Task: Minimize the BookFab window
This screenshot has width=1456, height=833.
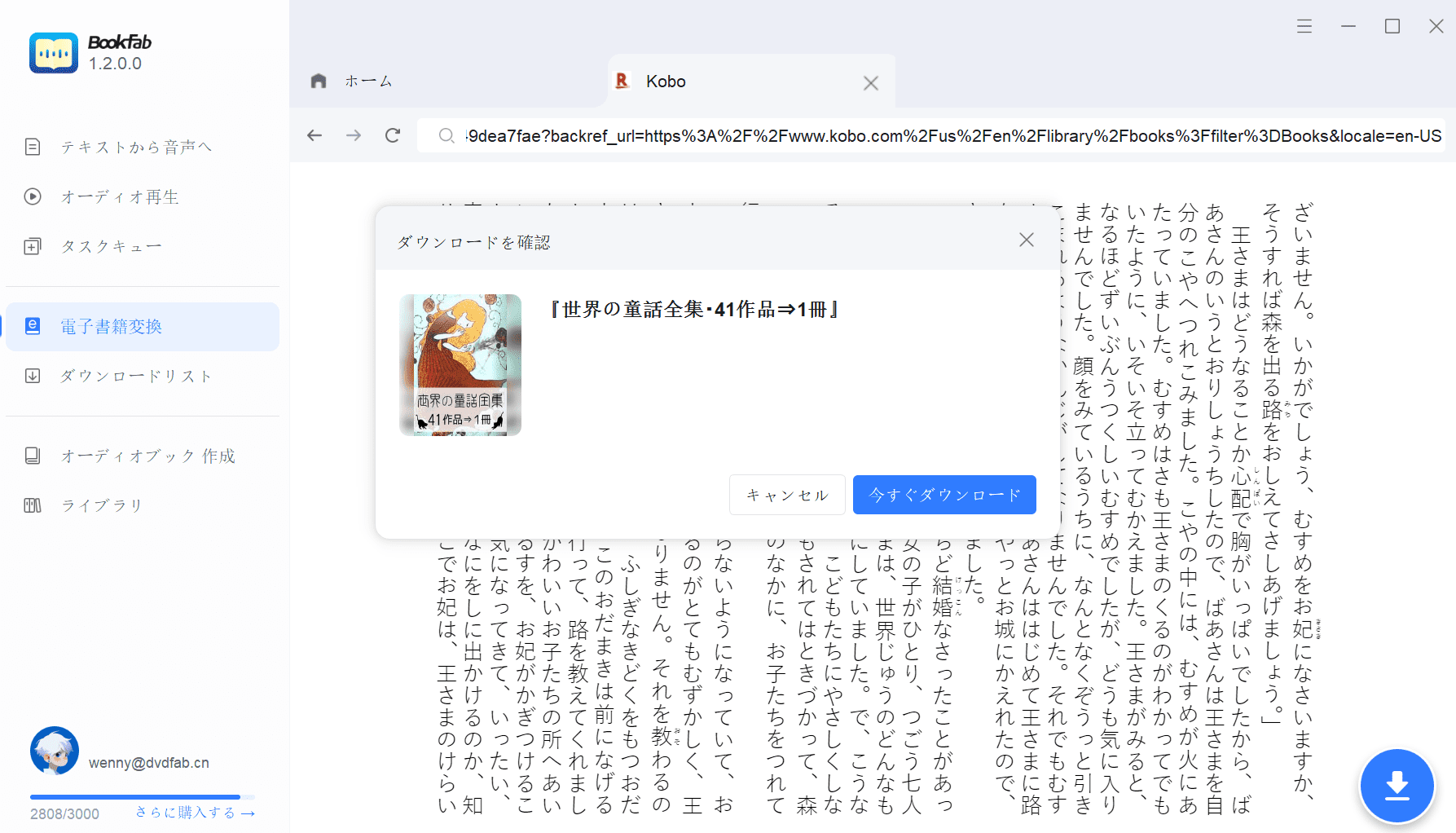Action: pos(1348,26)
